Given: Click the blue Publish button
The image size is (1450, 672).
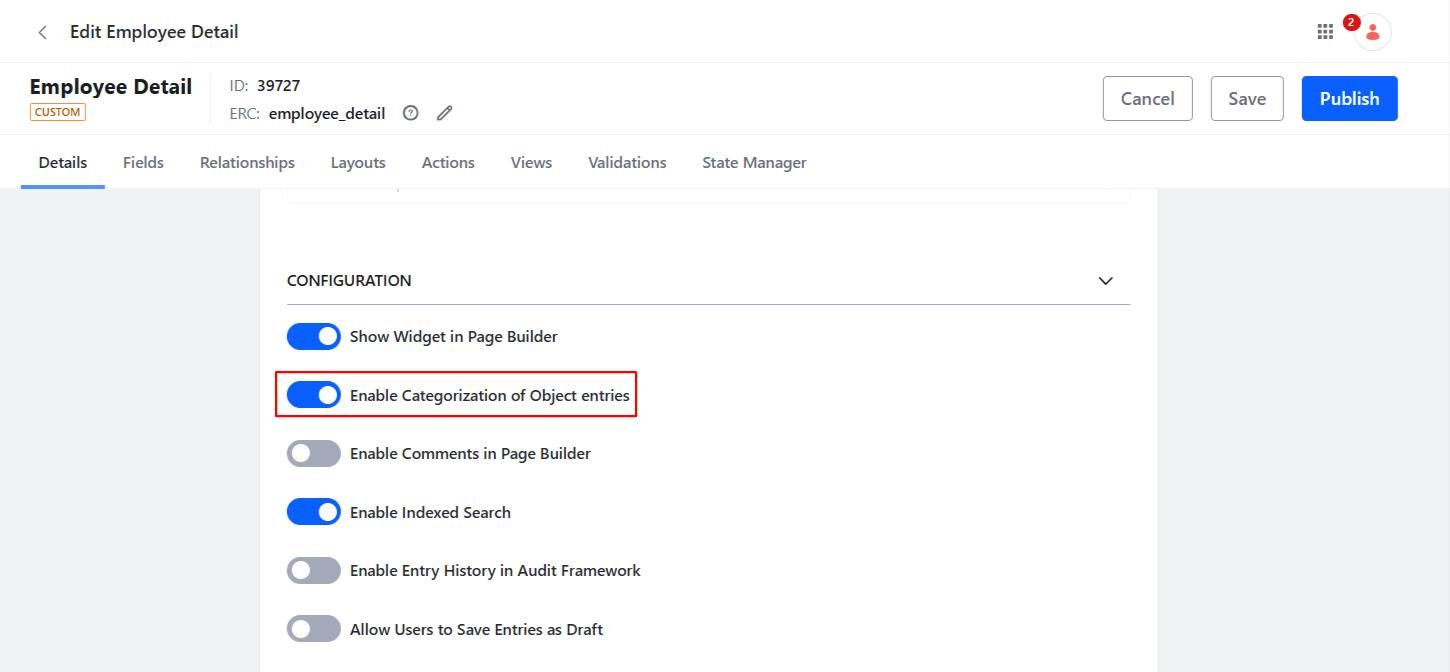Looking at the screenshot, I should click(1349, 98).
